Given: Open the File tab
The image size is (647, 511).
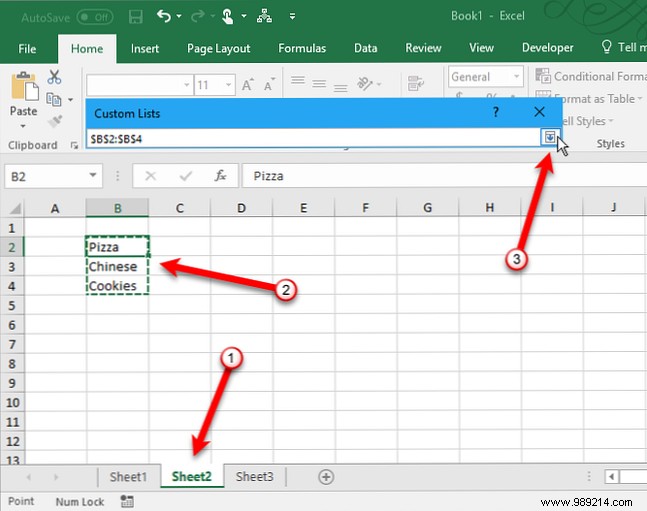Looking at the screenshot, I should point(27,49).
